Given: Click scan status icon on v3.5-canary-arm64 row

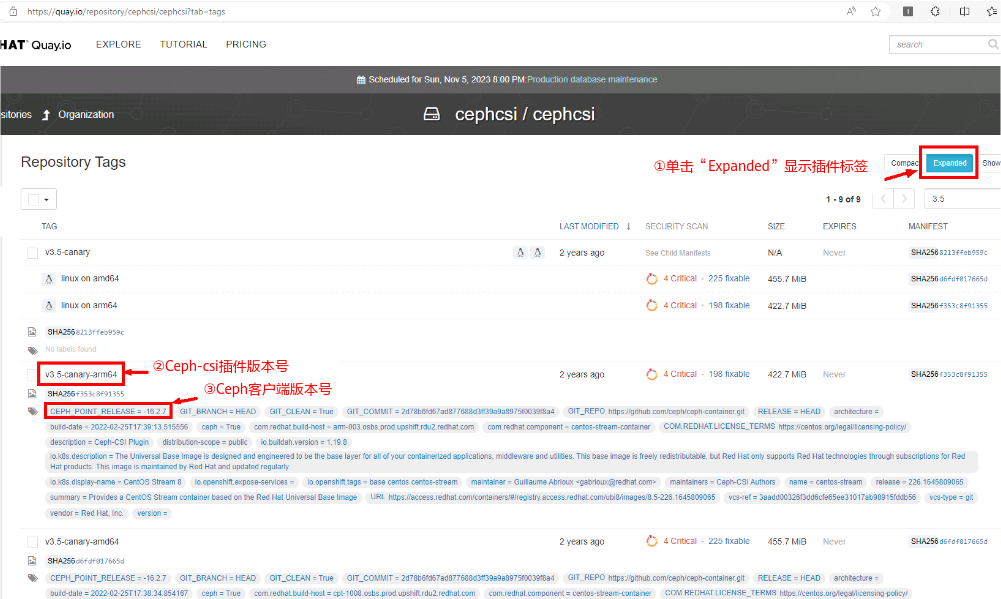Looking at the screenshot, I should [651, 375].
